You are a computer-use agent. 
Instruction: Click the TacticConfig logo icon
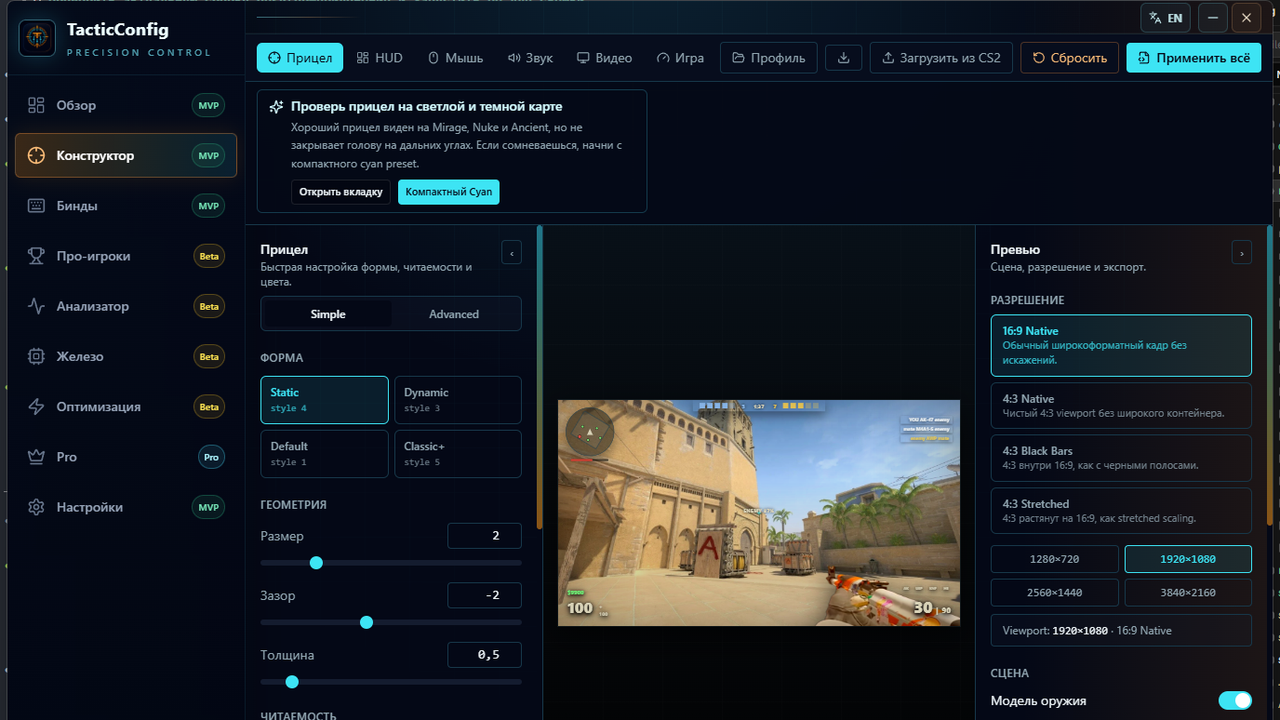click(x=37, y=38)
